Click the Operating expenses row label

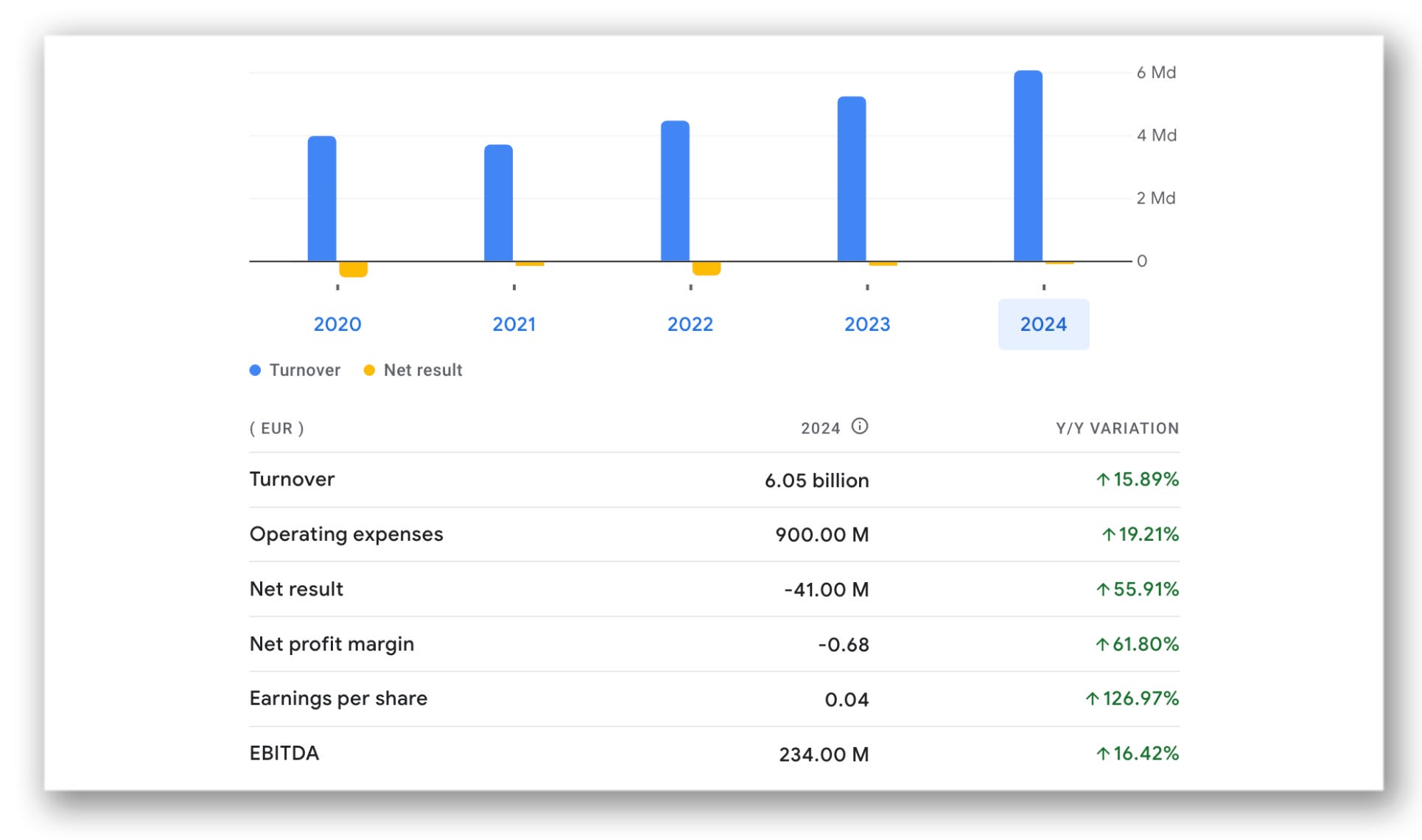[346, 534]
